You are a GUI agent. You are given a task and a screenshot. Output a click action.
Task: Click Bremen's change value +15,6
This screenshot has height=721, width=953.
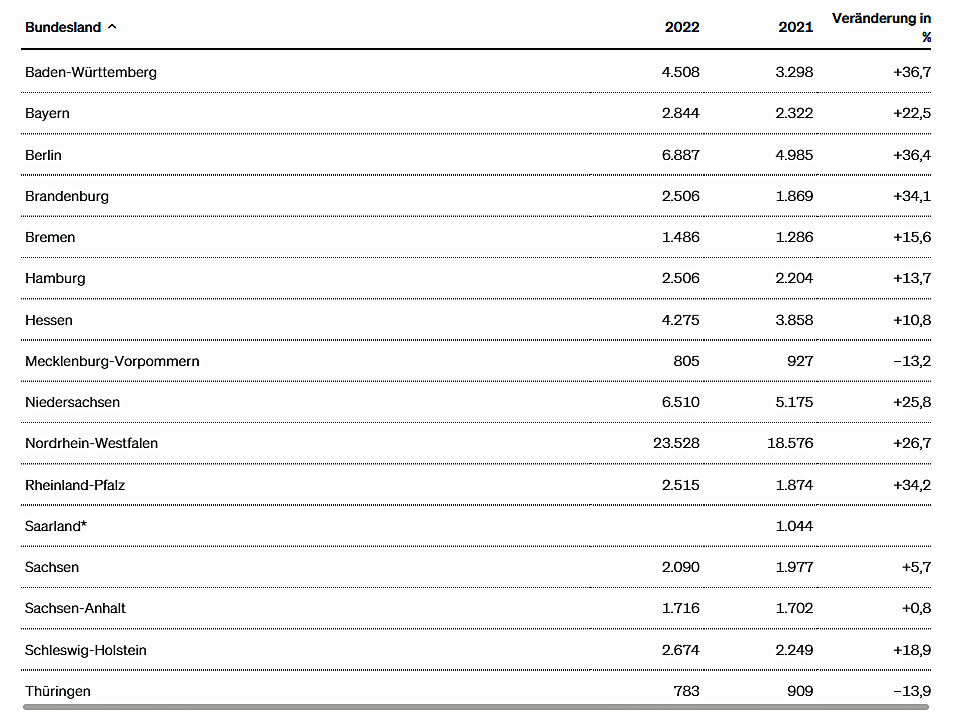pyautogui.click(x=912, y=237)
